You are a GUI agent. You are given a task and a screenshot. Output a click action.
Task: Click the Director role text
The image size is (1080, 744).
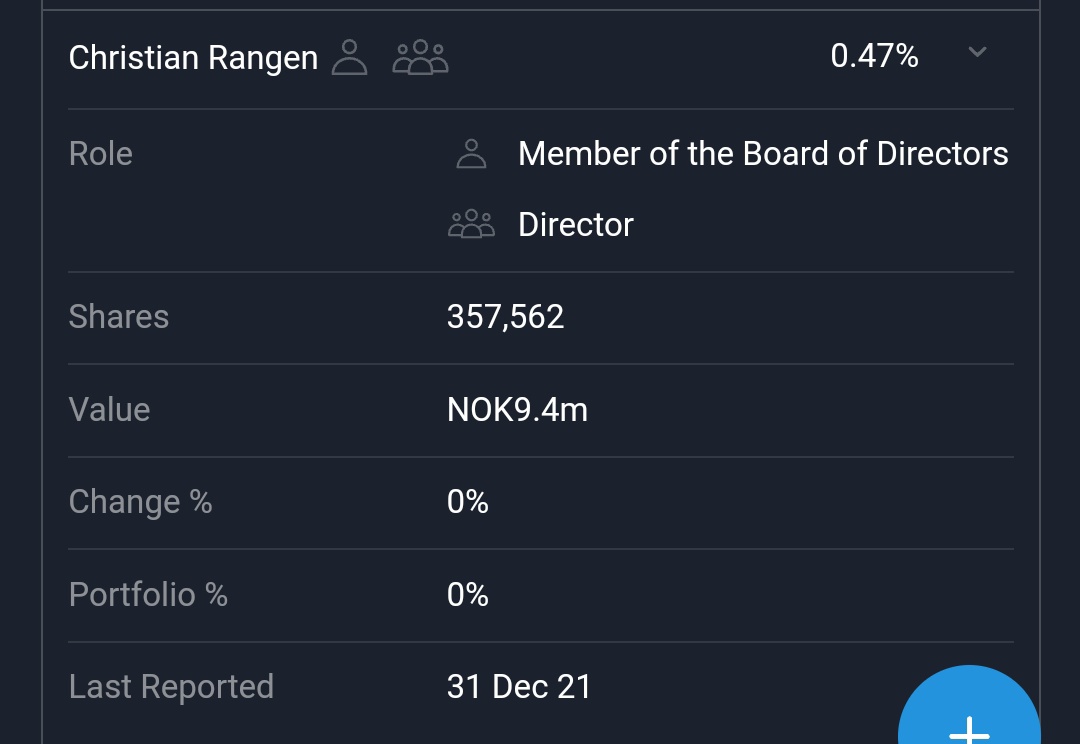tap(576, 225)
